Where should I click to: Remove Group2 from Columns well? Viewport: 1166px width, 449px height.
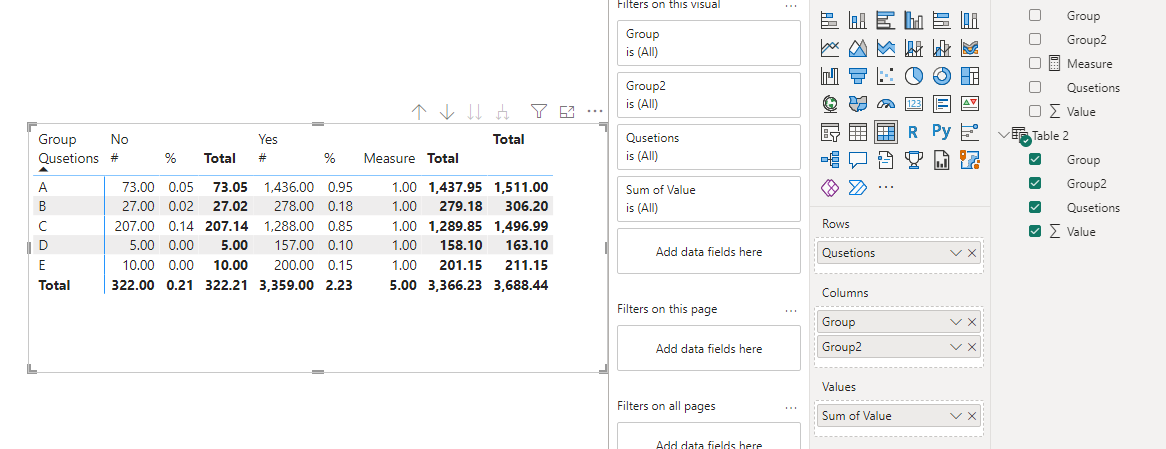972,346
